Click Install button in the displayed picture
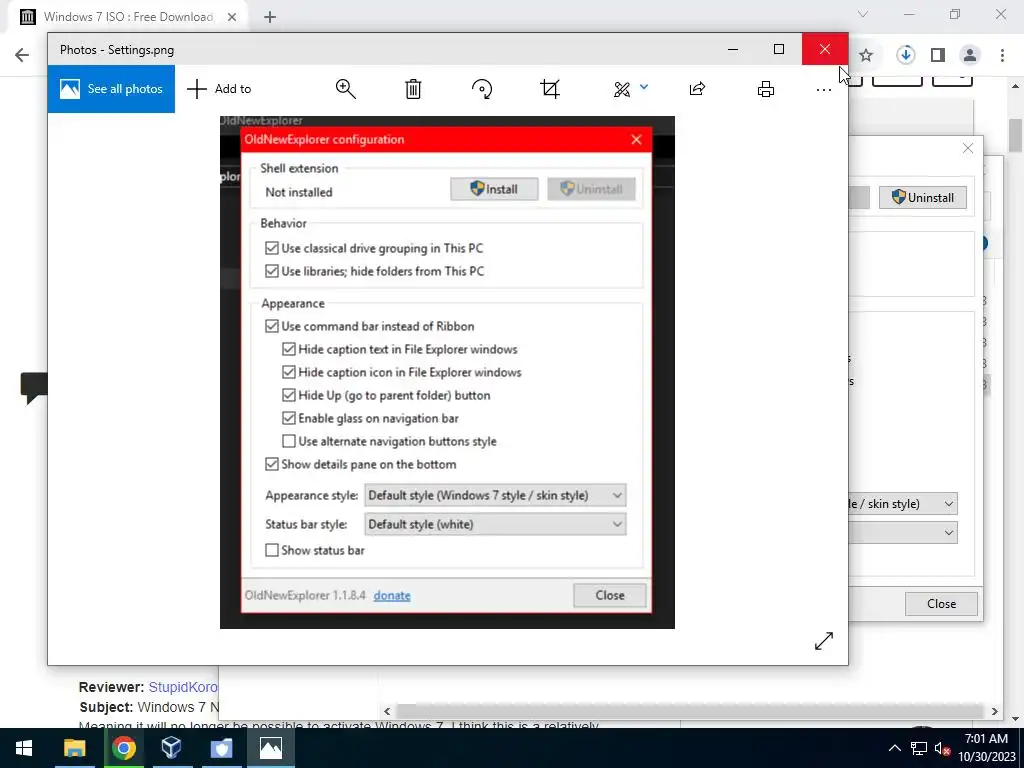 [x=494, y=189]
